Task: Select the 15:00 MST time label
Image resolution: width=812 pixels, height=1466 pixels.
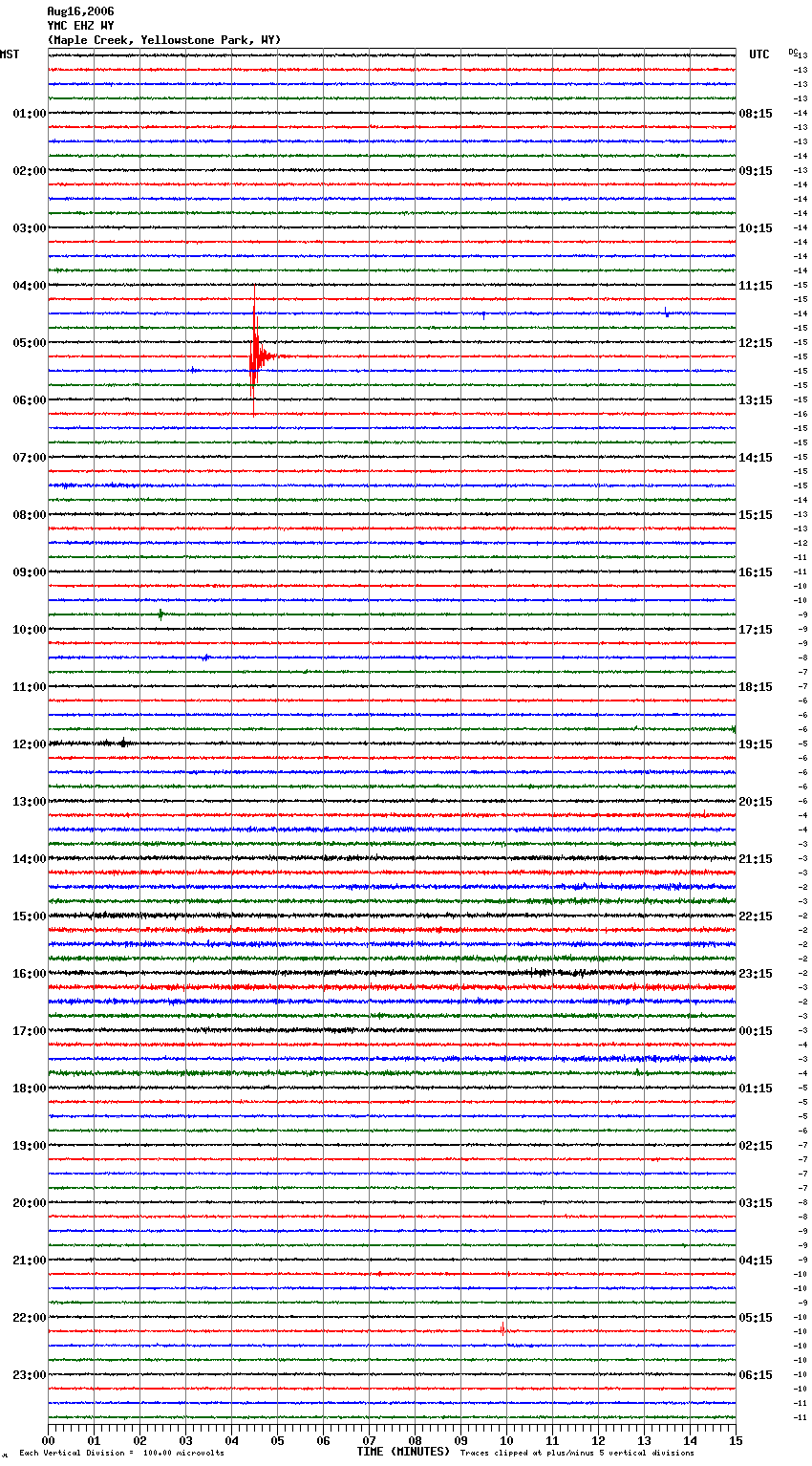Action: pos(30,916)
